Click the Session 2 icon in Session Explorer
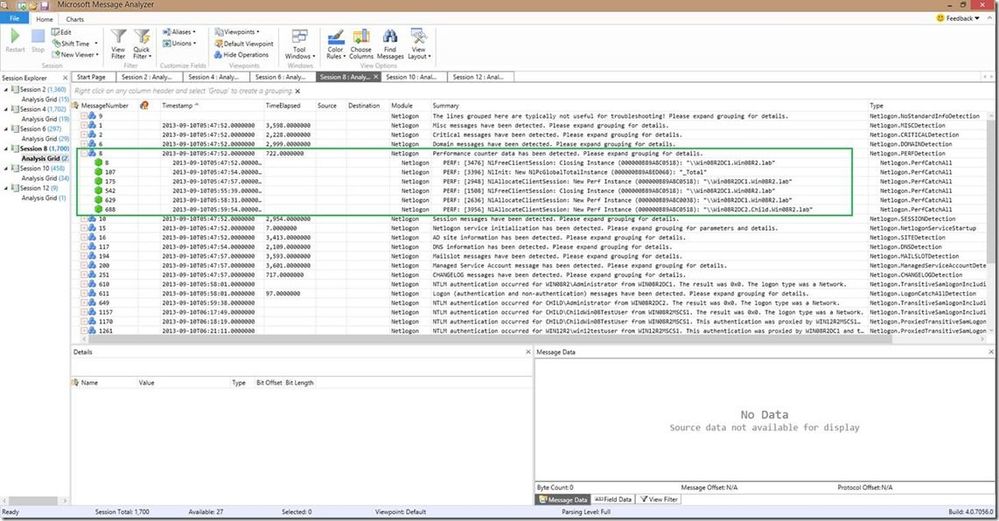The height and width of the screenshot is (521, 999). click(x=15, y=90)
